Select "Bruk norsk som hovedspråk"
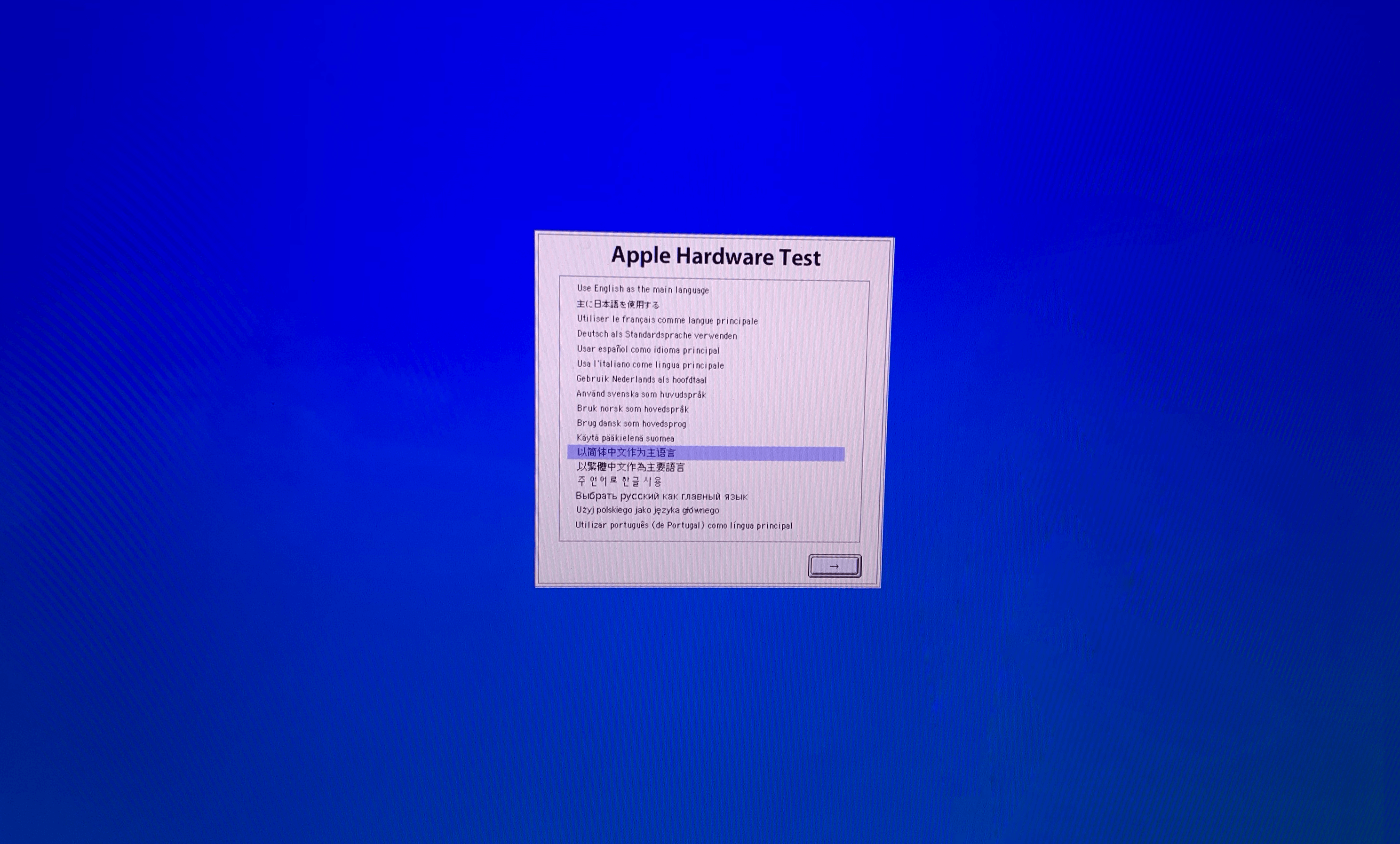 [x=632, y=409]
